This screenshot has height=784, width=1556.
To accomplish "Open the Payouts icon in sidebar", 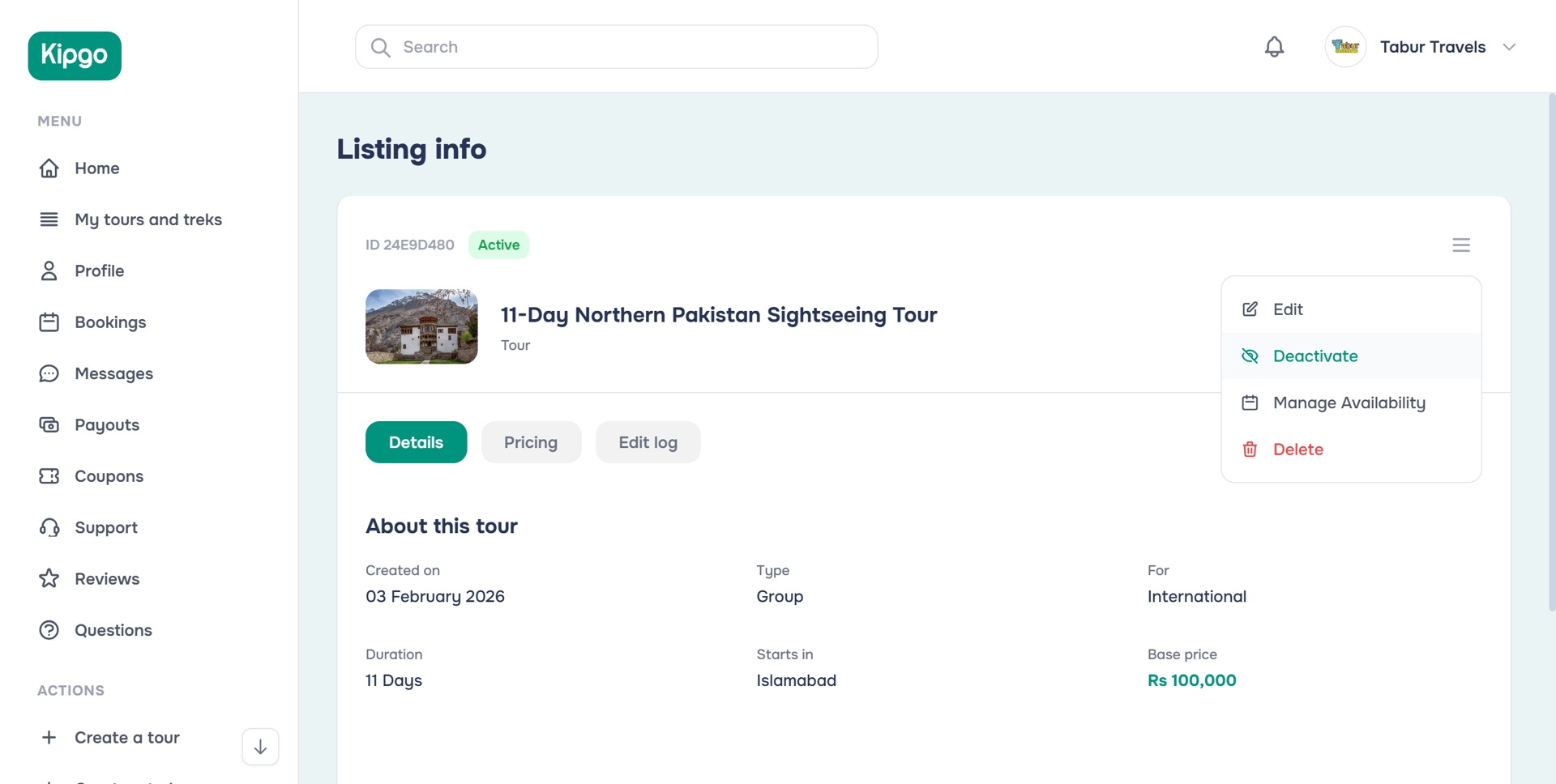I will coord(49,424).
